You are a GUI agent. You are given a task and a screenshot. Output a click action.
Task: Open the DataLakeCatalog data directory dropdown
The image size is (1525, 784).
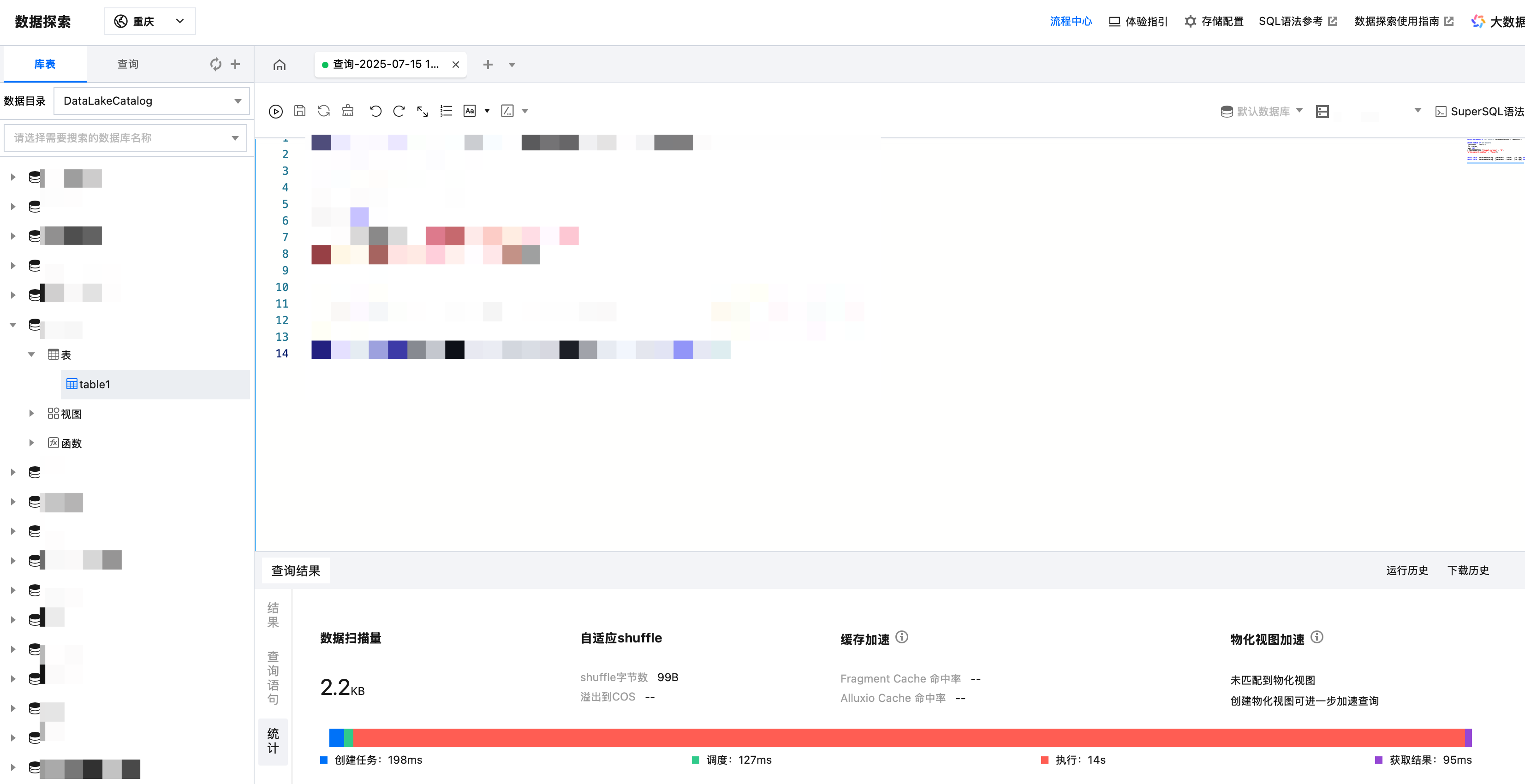click(152, 101)
